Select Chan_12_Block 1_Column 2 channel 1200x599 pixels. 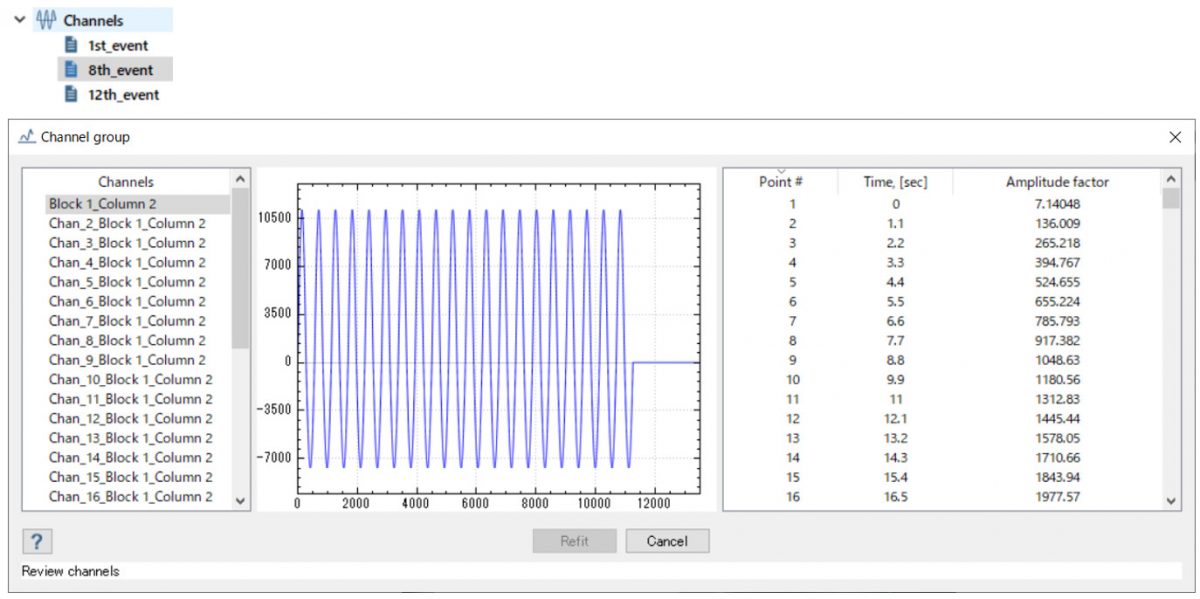pos(130,418)
